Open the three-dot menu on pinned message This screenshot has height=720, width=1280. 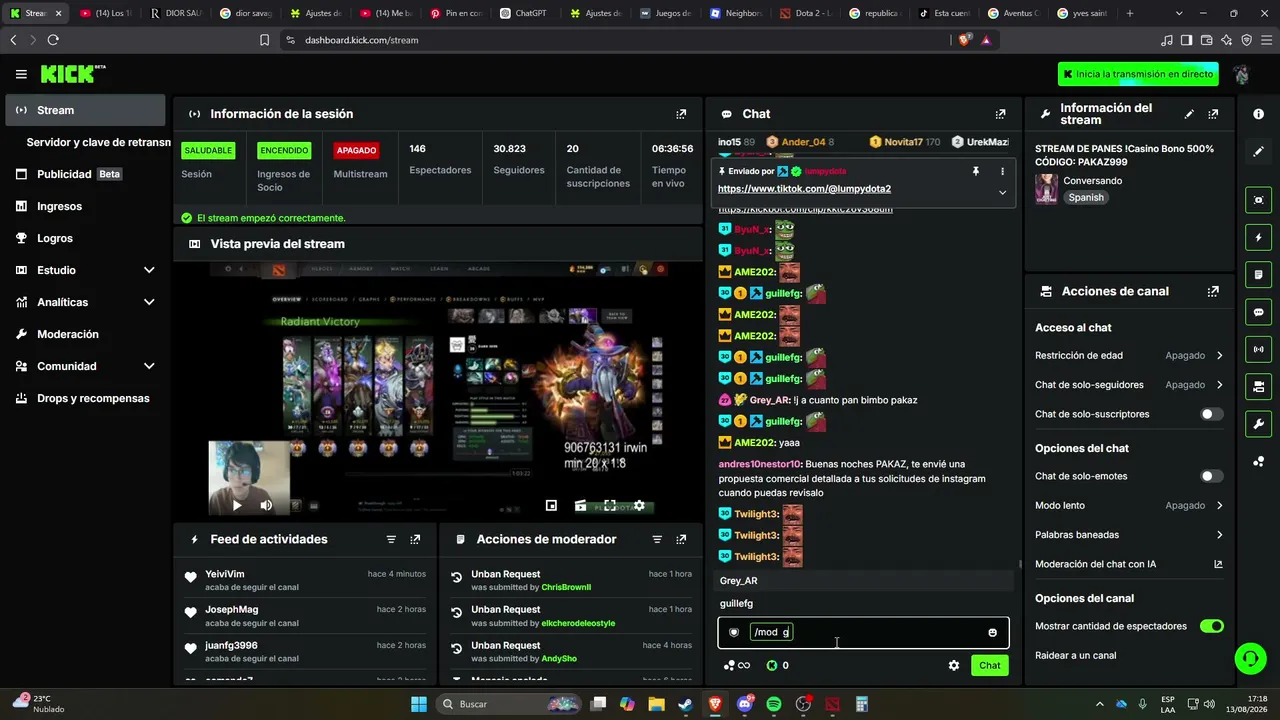click(x=1002, y=171)
